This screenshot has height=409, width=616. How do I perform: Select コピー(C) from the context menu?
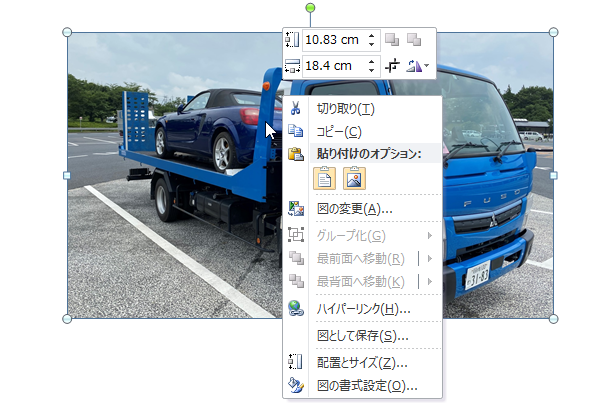pyautogui.click(x=339, y=131)
